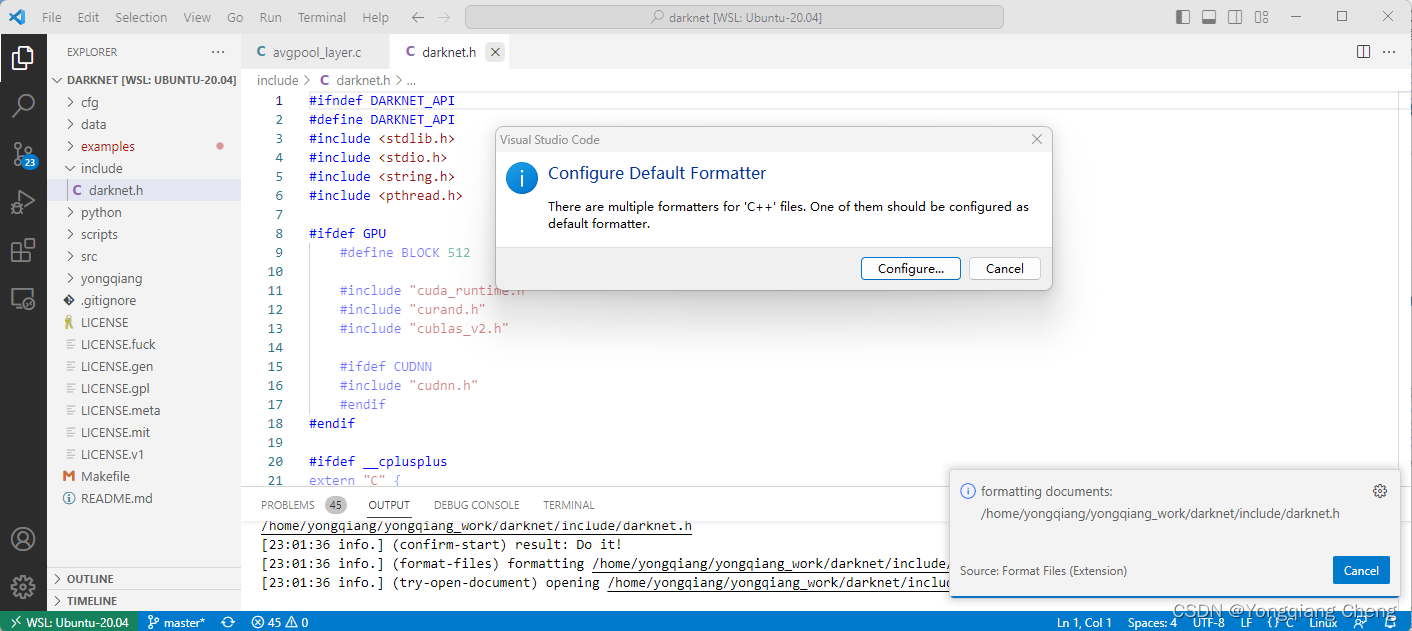The image size is (1412, 631).
Task: Open the Extensions view
Action: click(24, 250)
